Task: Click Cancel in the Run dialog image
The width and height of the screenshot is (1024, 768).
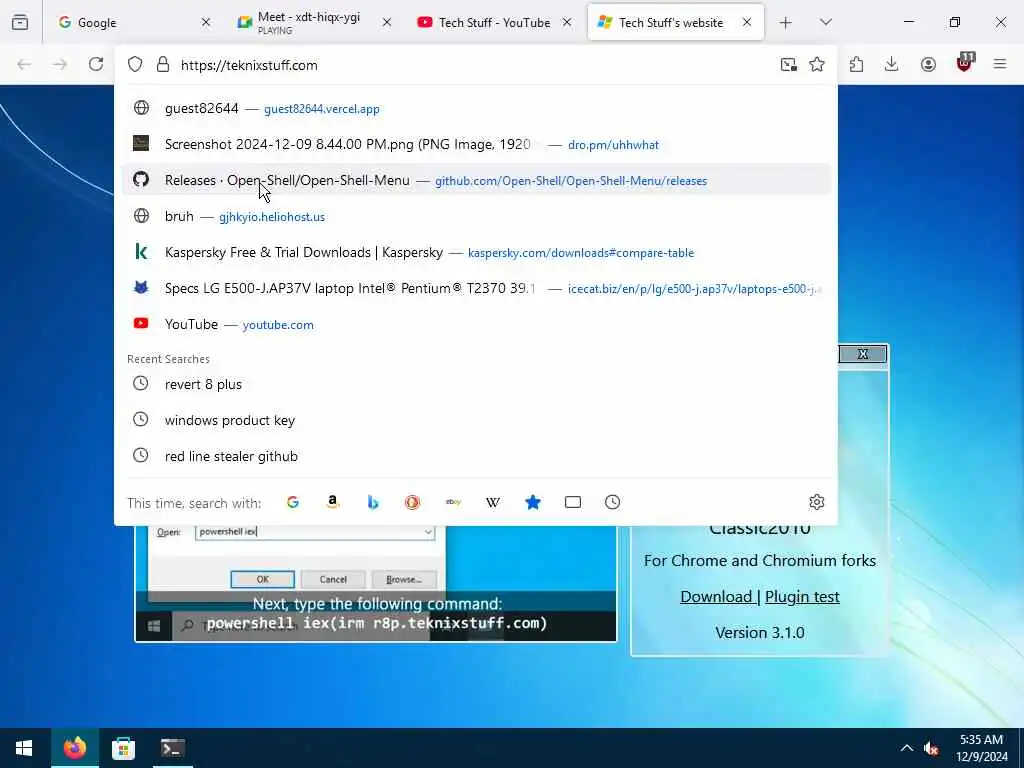Action: pos(333,579)
